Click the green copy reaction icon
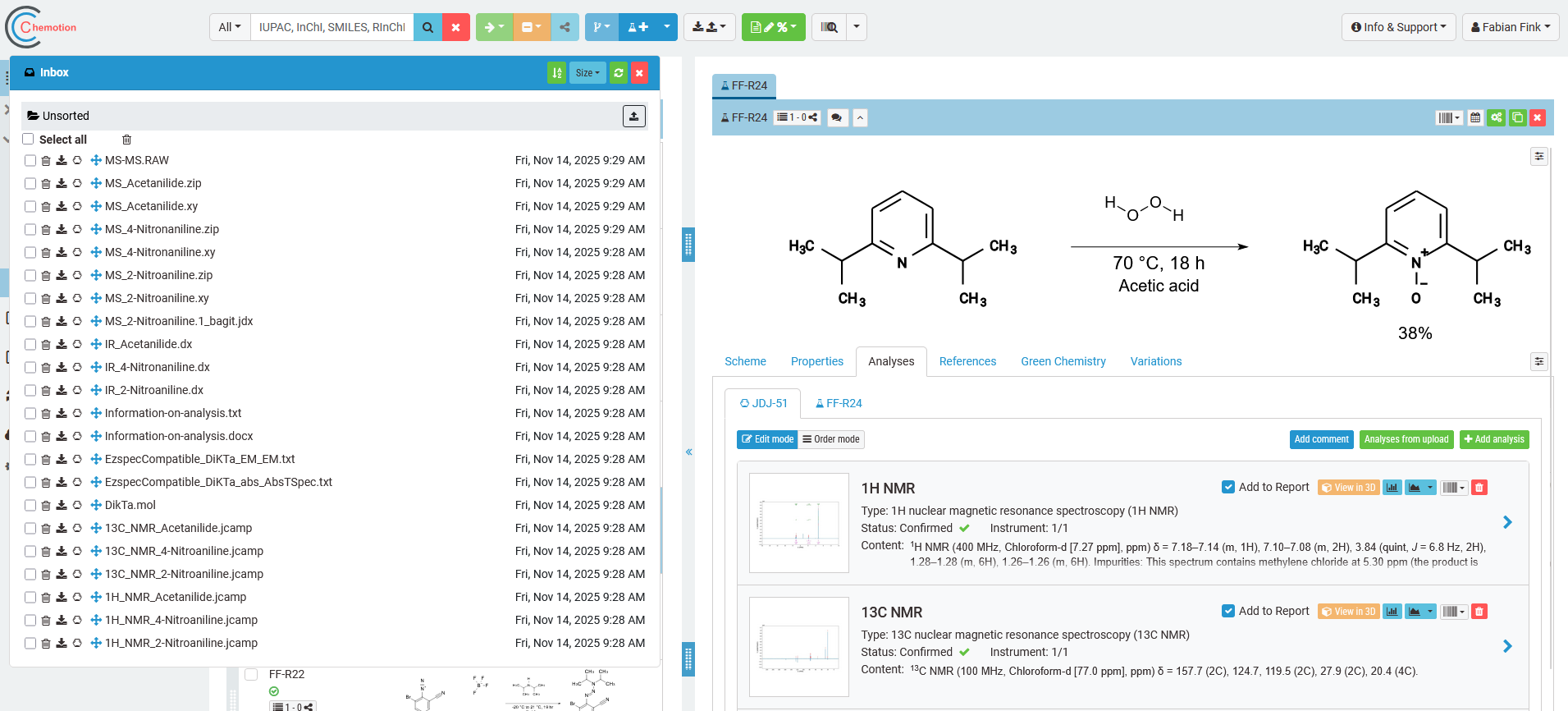Screen dimensions: 1568x711 (1517, 118)
